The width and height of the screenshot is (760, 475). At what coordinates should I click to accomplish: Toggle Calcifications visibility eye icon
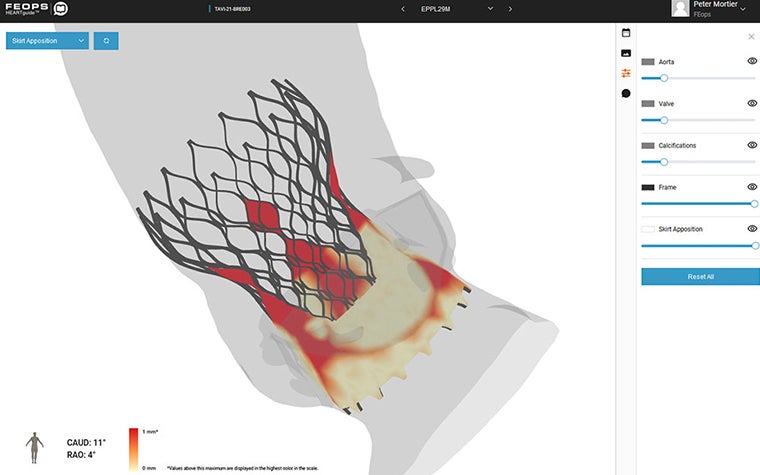point(752,145)
